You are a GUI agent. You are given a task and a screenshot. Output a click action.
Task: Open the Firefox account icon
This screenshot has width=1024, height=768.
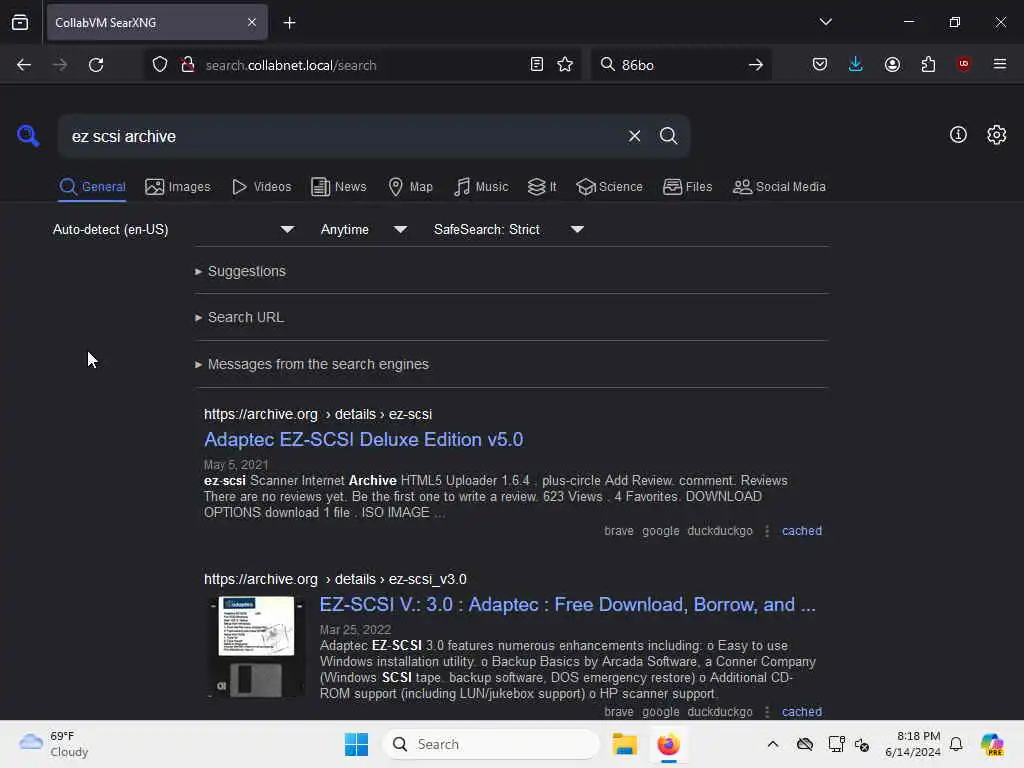click(892, 65)
